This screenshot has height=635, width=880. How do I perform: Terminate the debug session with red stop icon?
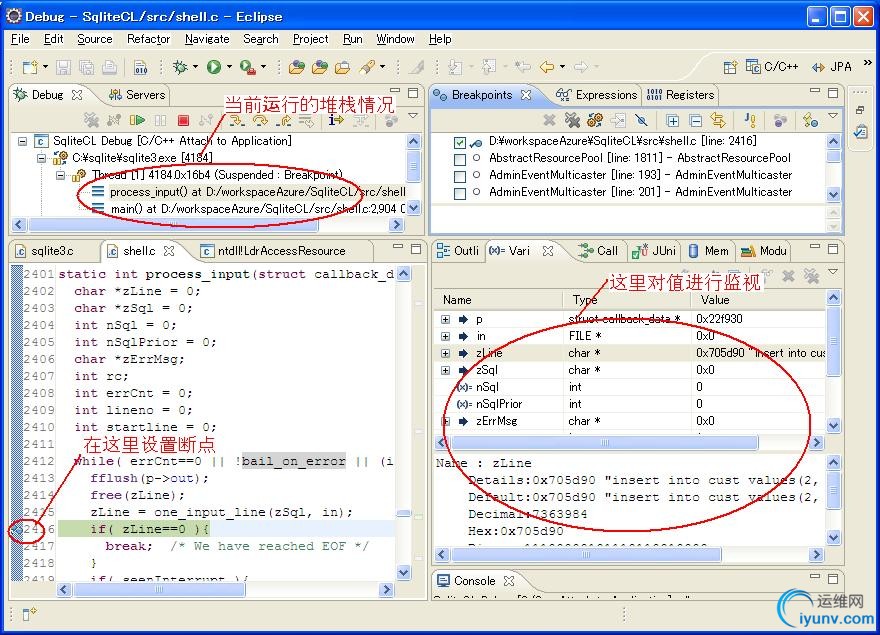(x=183, y=120)
